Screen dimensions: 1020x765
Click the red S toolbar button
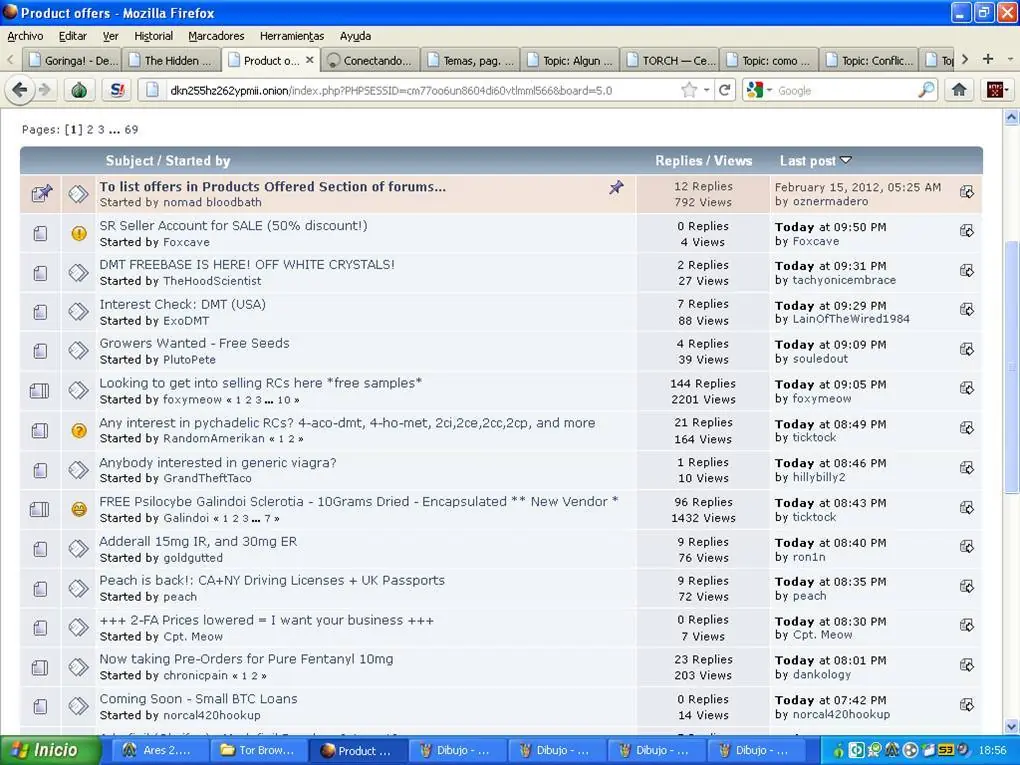click(x=117, y=90)
